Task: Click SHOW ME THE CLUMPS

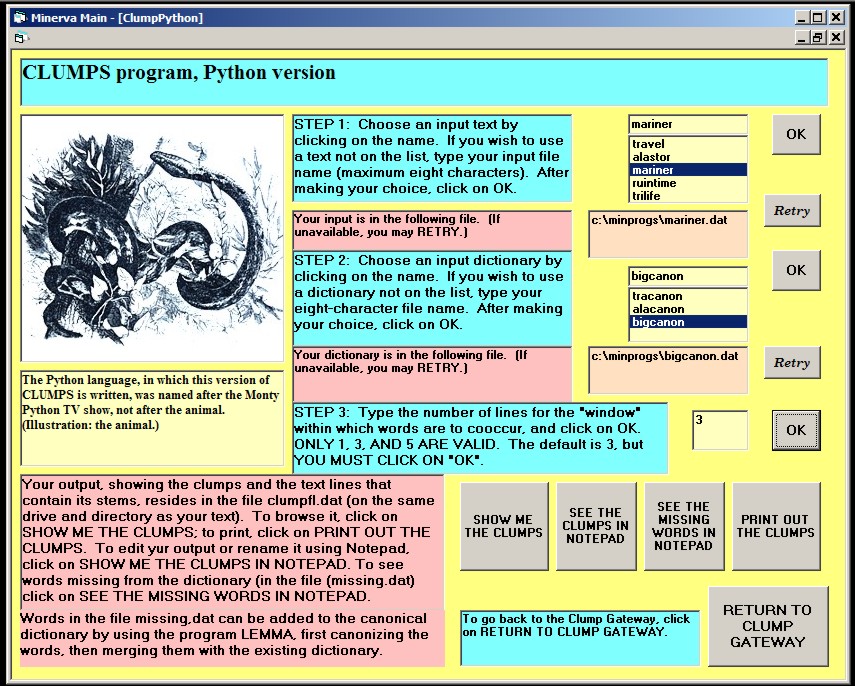Action: pyautogui.click(x=504, y=526)
